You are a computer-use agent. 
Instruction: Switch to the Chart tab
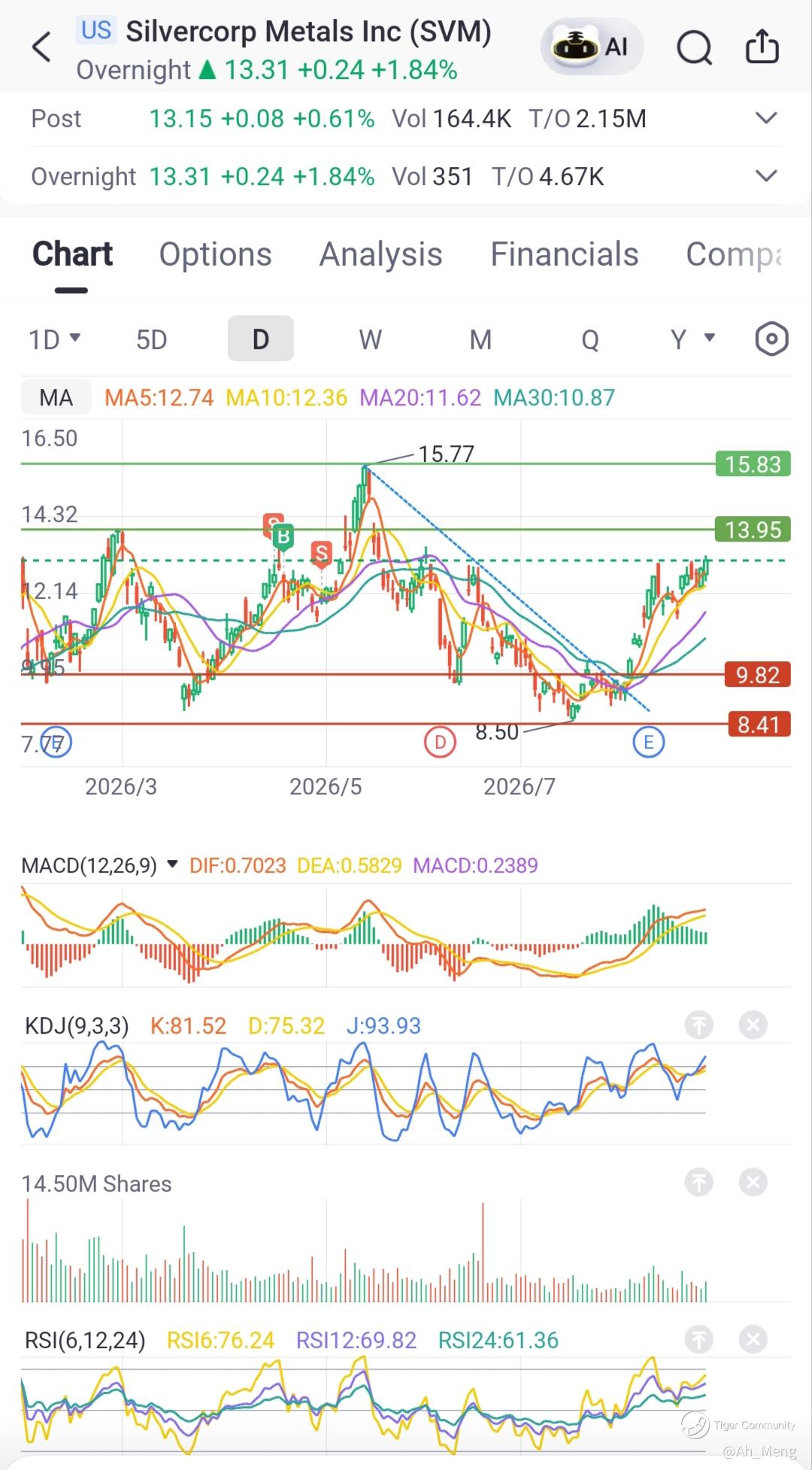coord(72,254)
